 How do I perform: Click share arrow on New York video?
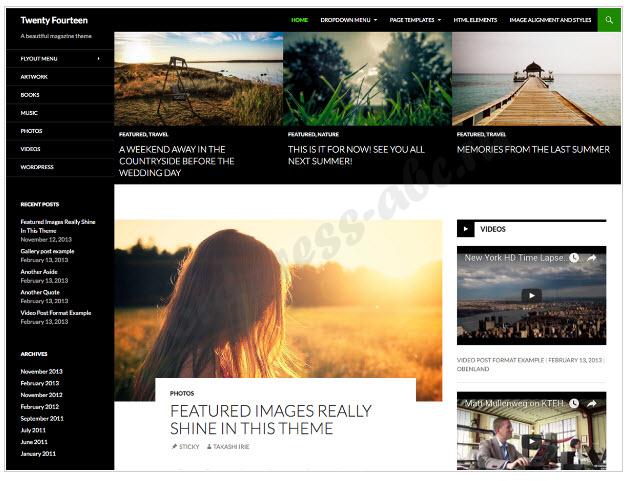(591, 258)
